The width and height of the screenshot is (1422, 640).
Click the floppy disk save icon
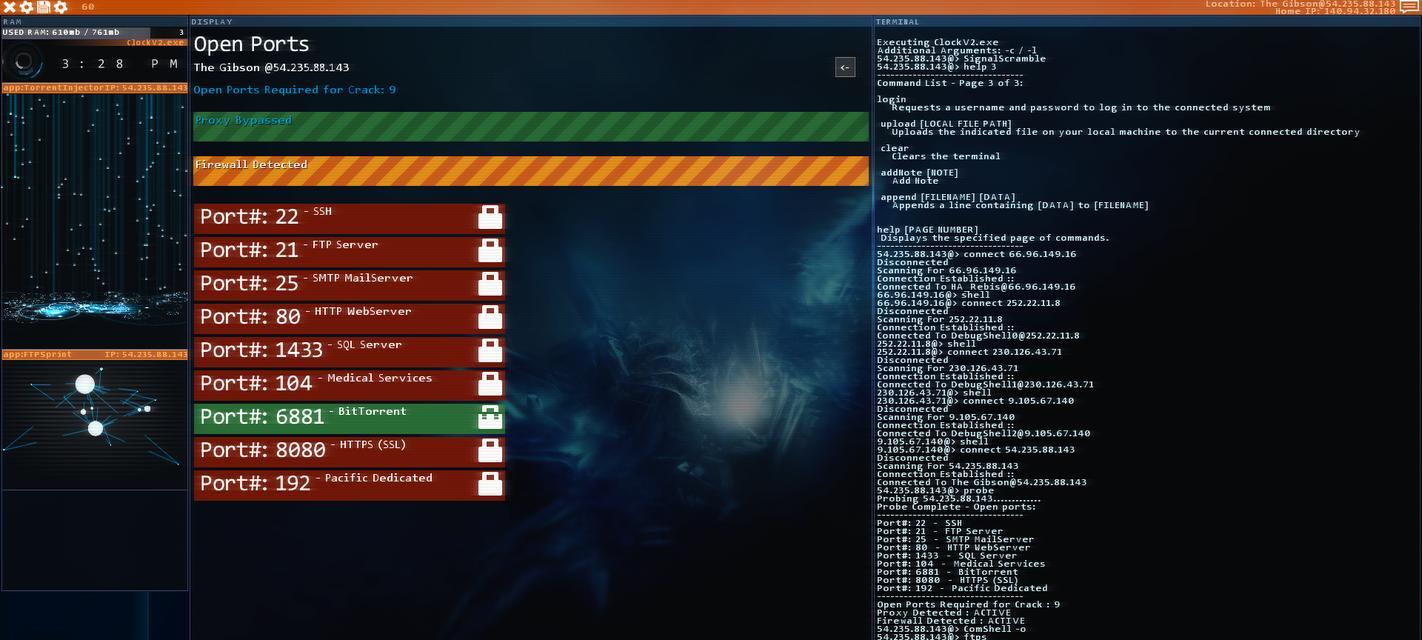tap(44, 7)
